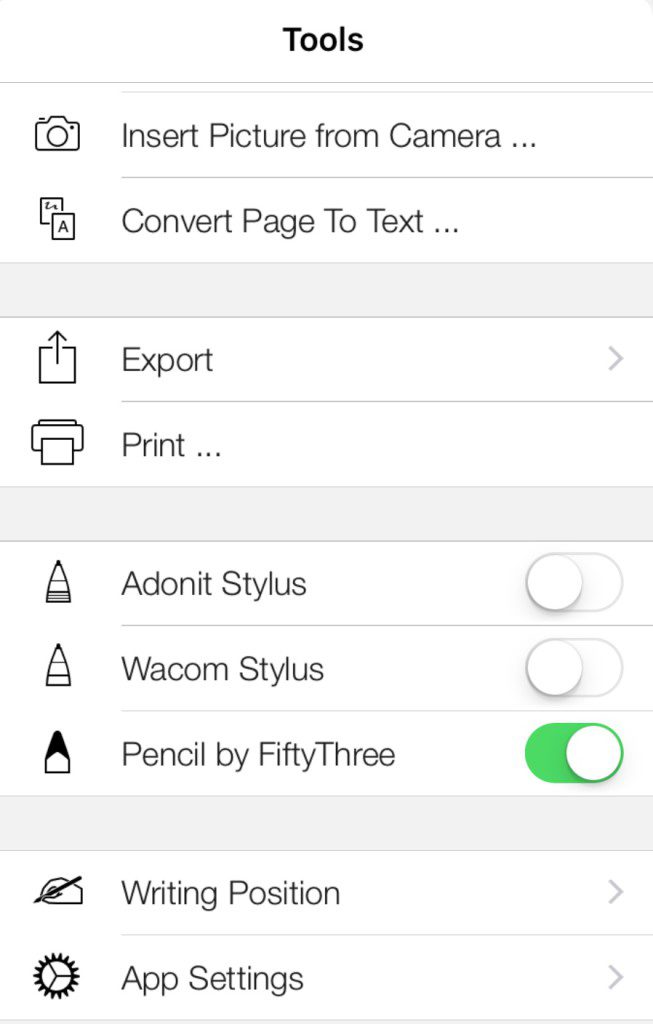Tap the Adonit Stylus pen icon
Screen dimensions: 653x1024
tap(58, 583)
